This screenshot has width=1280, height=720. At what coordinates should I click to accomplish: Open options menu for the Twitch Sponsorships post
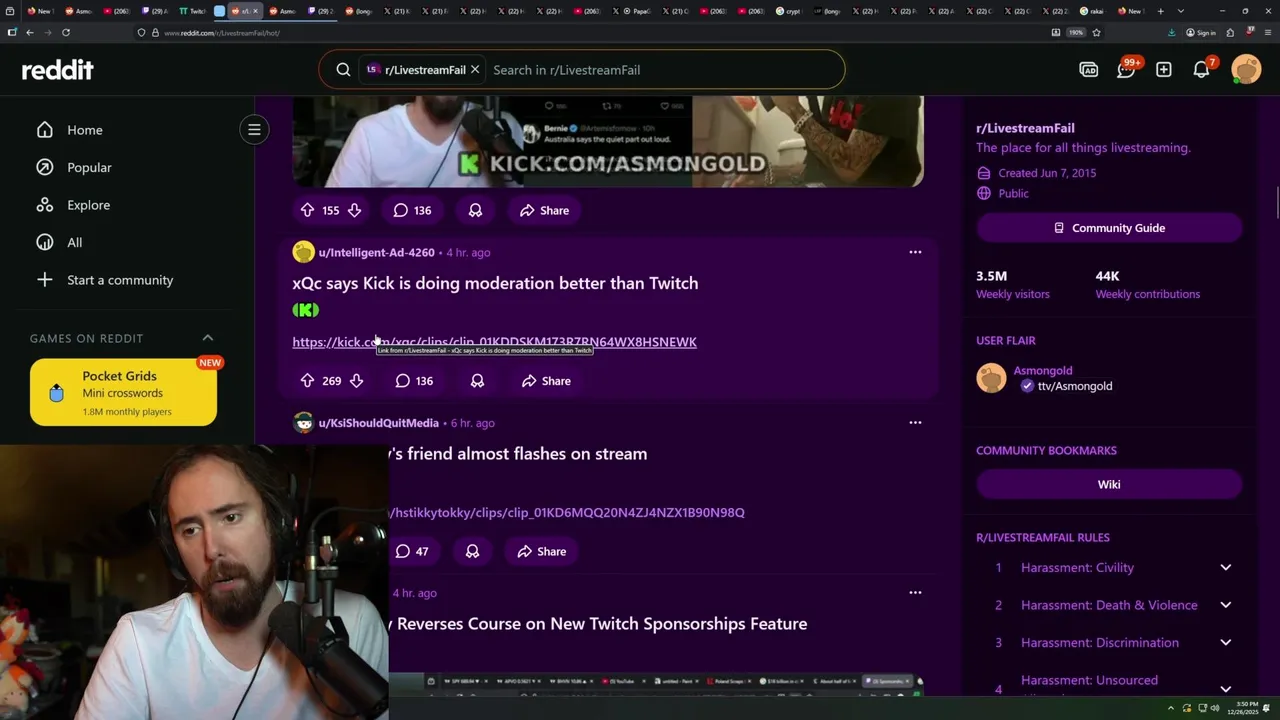(915, 593)
